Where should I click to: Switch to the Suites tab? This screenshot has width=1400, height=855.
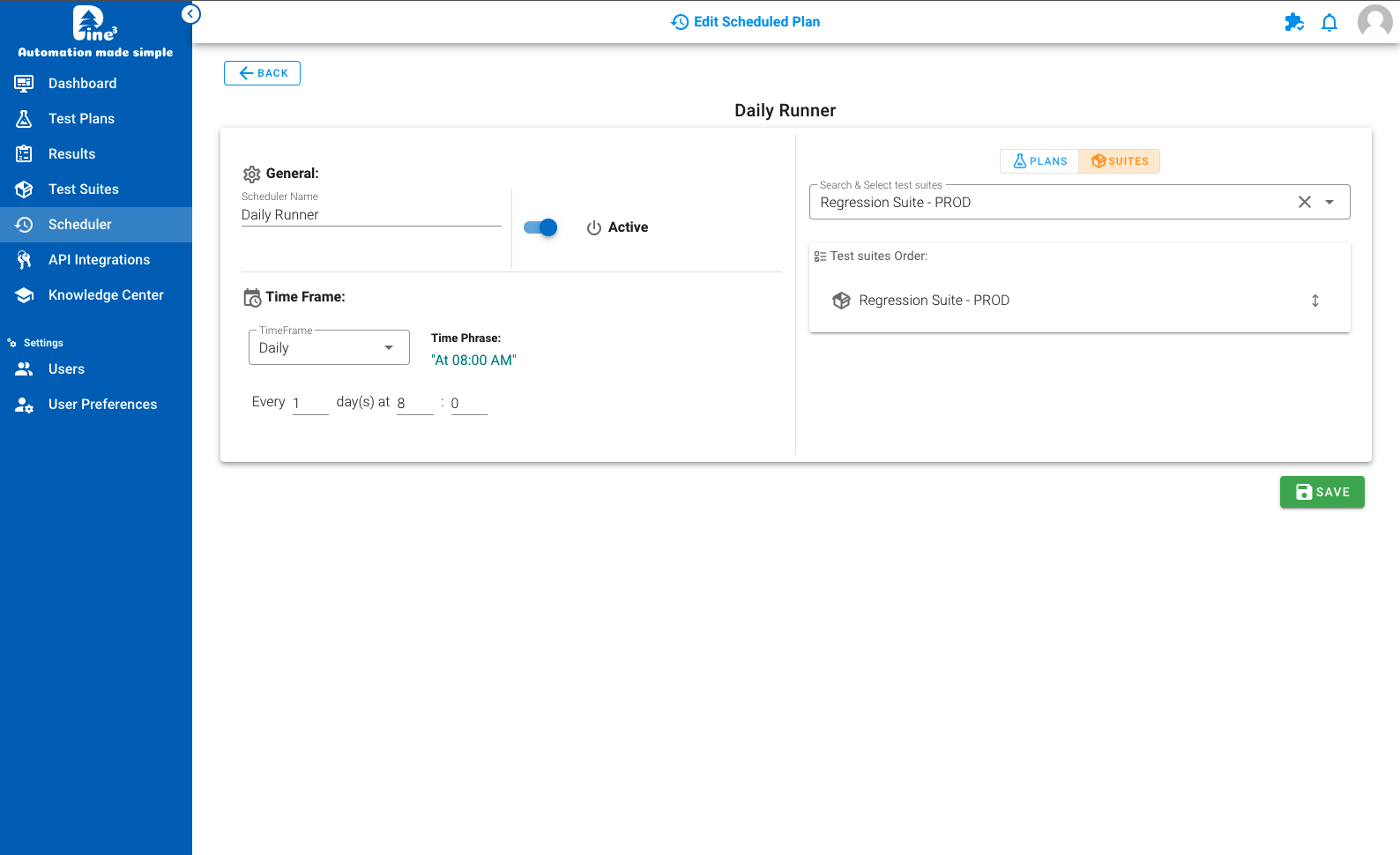point(1119,161)
